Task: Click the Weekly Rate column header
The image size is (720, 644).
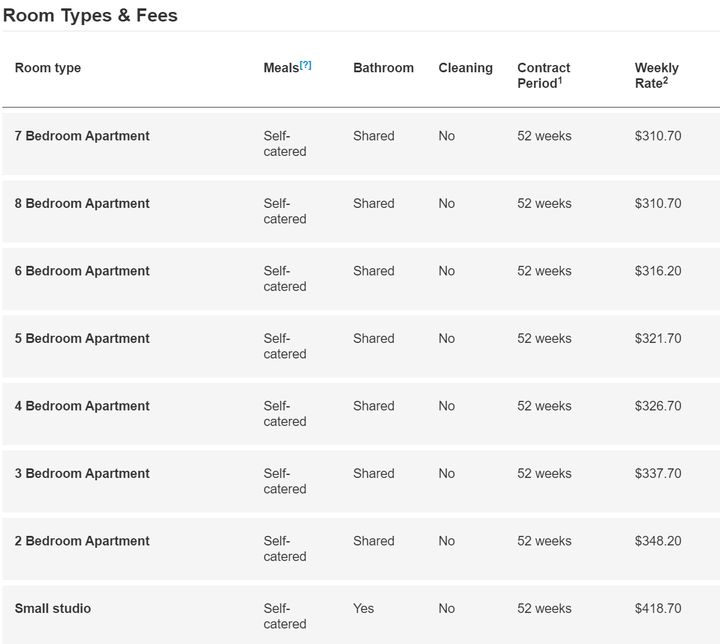Action: coord(657,75)
